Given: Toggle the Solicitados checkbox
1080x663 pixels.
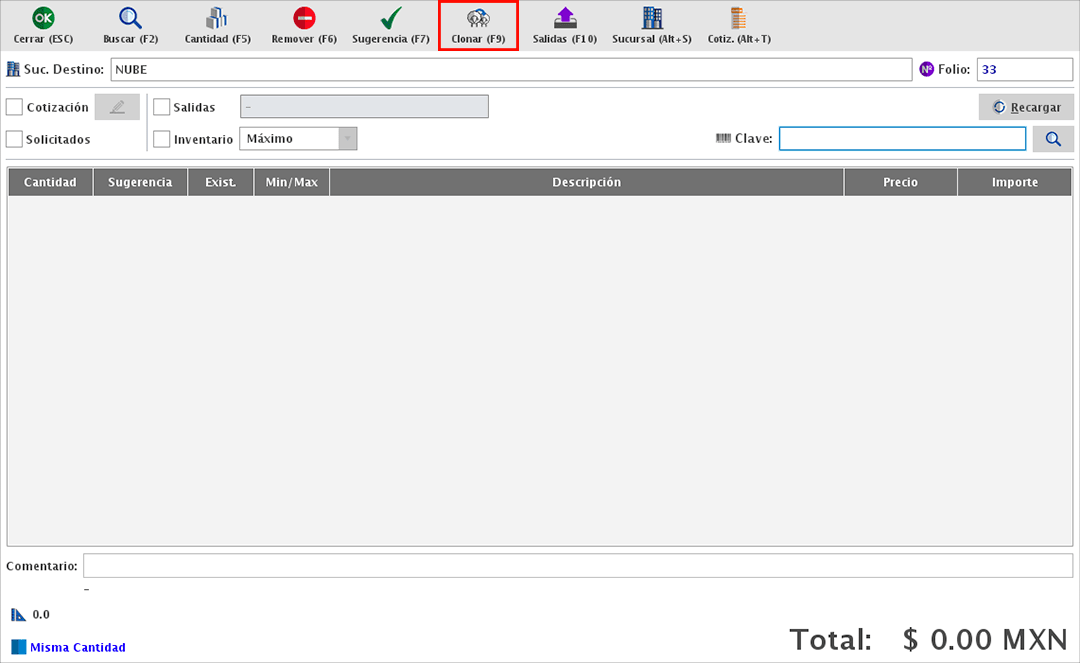Looking at the screenshot, I should tap(15, 139).
